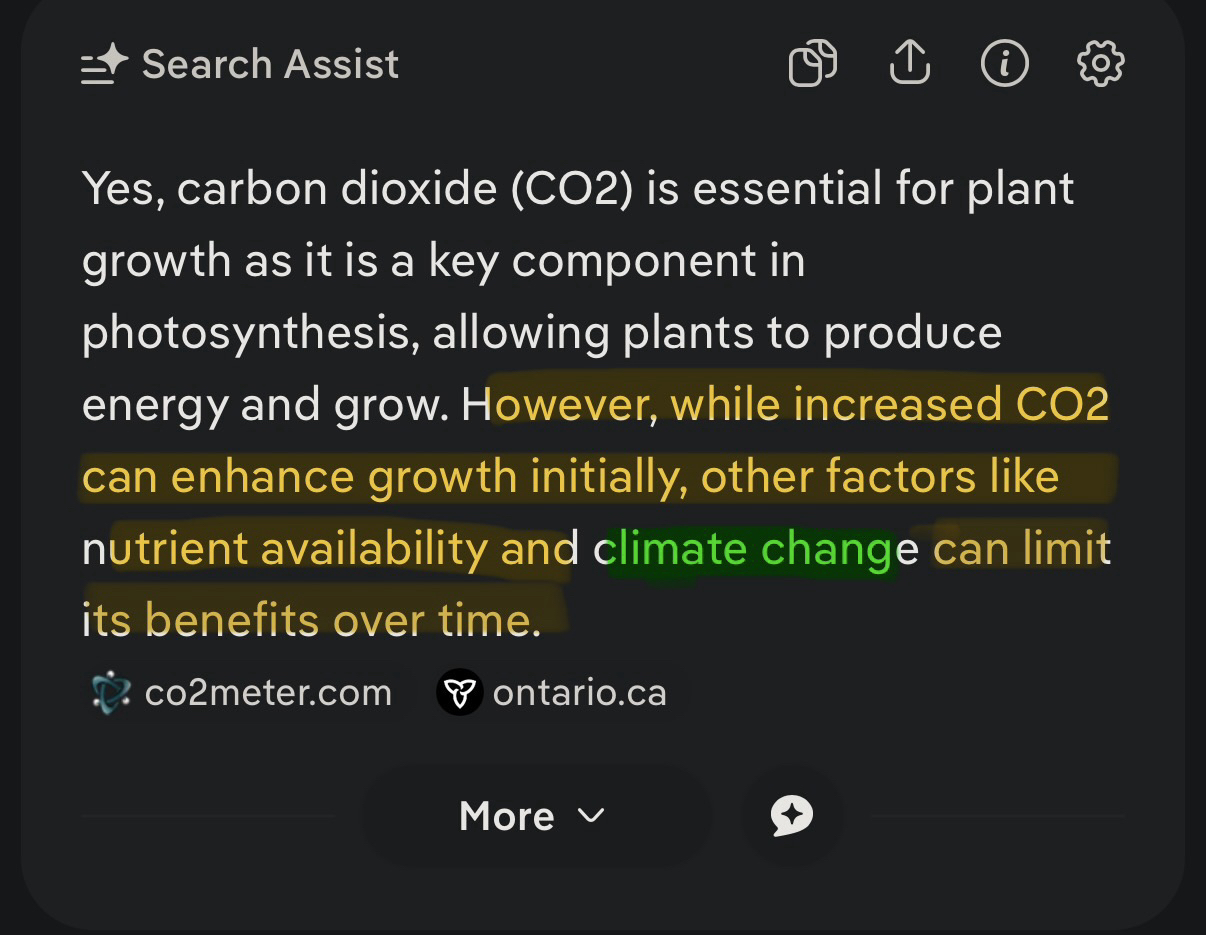Click the highlighted "can limit" text
1206x935 pixels.
coord(1020,549)
